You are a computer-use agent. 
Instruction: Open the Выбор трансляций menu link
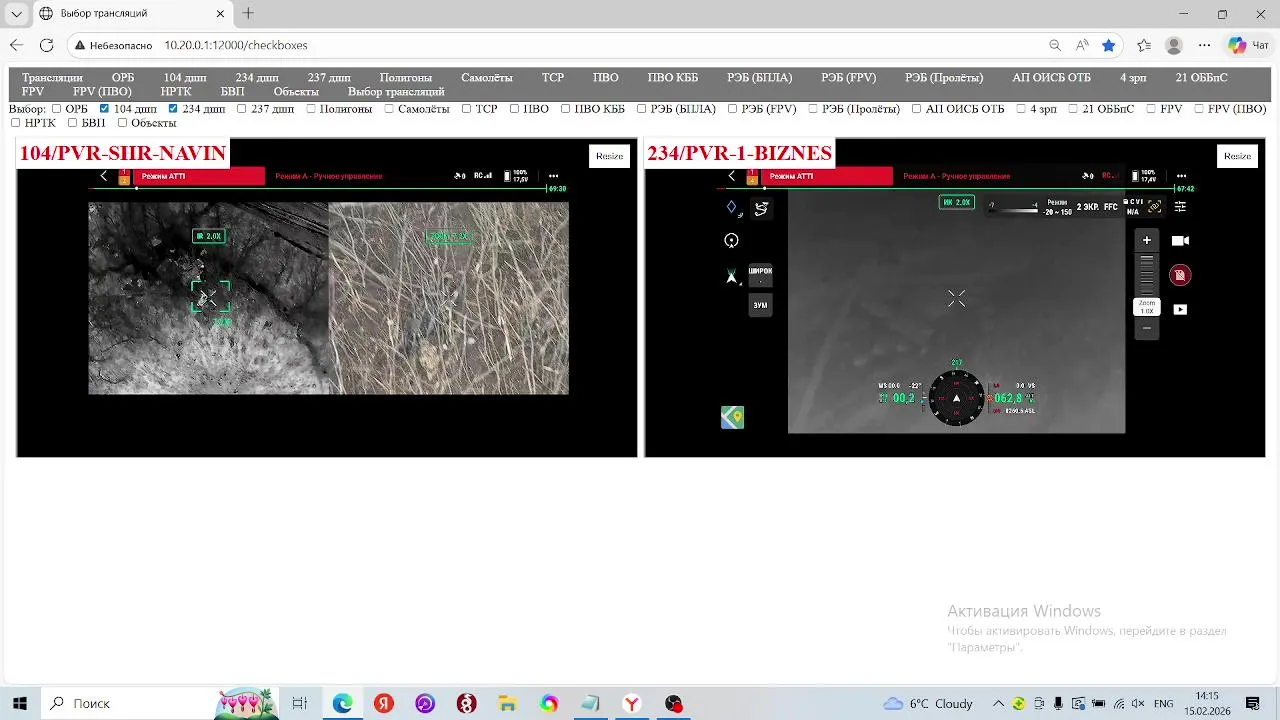[396, 91]
